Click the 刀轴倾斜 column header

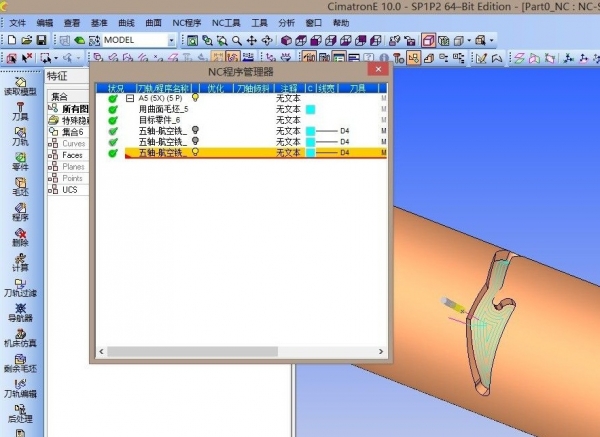(x=253, y=88)
